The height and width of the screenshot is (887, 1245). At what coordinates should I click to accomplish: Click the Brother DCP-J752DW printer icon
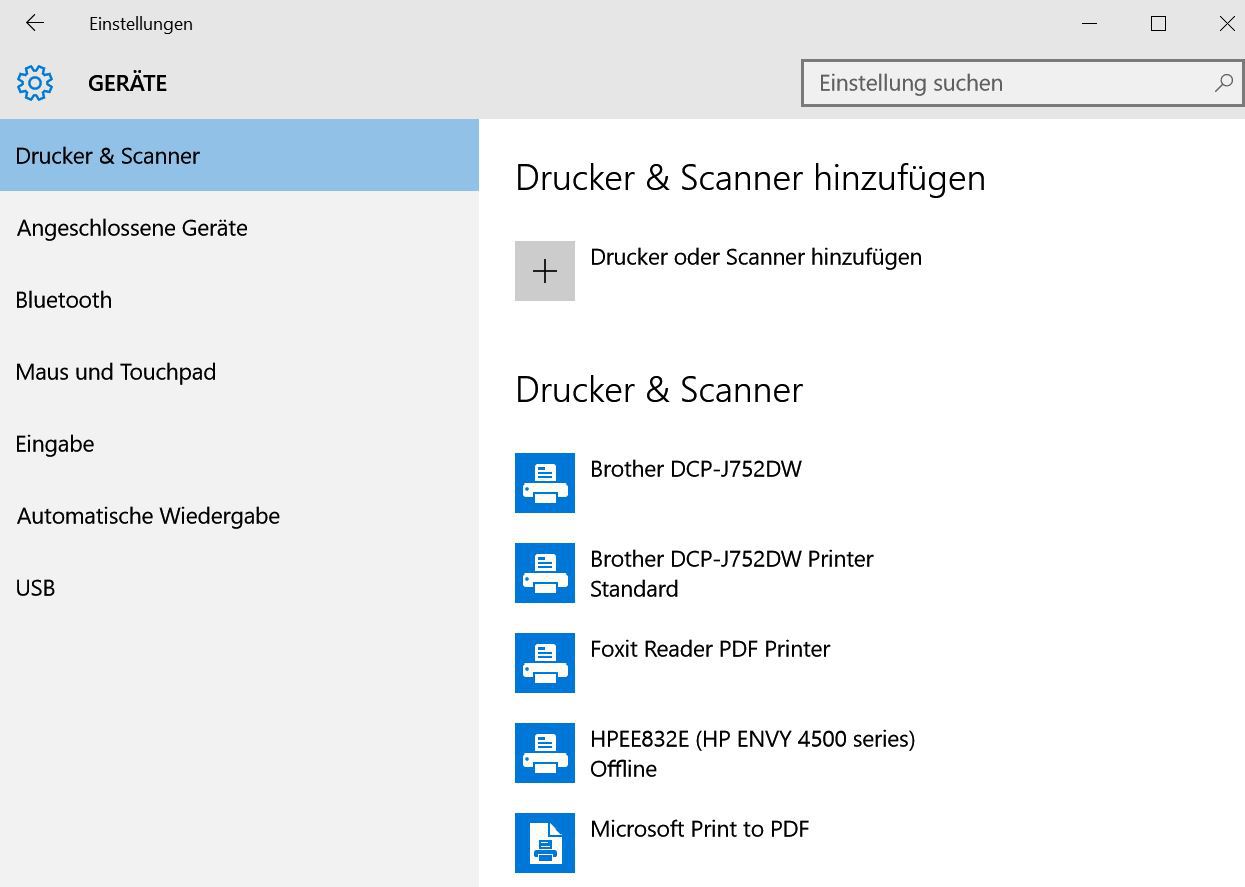[x=545, y=483]
